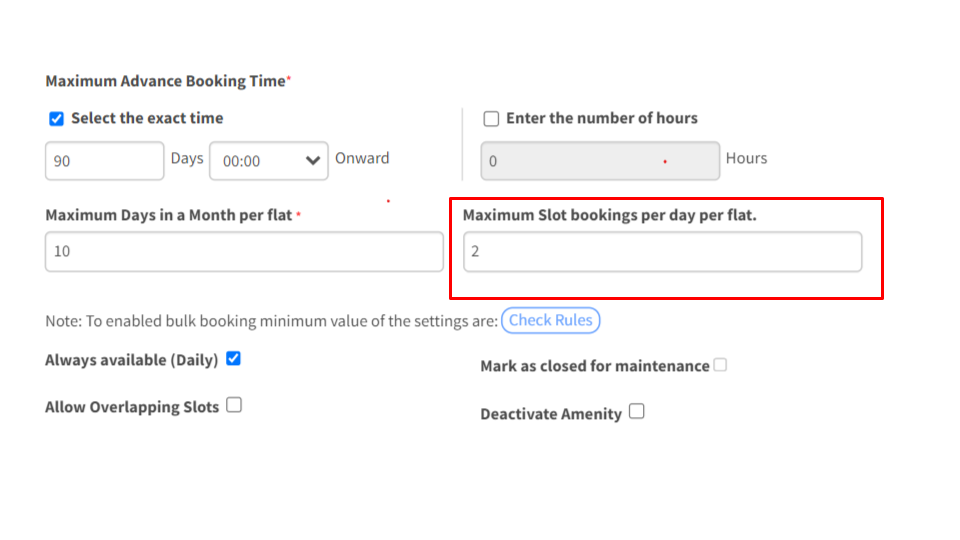The height and width of the screenshot is (540, 960).
Task: Check the Mark as closed for maintenance box
Action: 721,365
